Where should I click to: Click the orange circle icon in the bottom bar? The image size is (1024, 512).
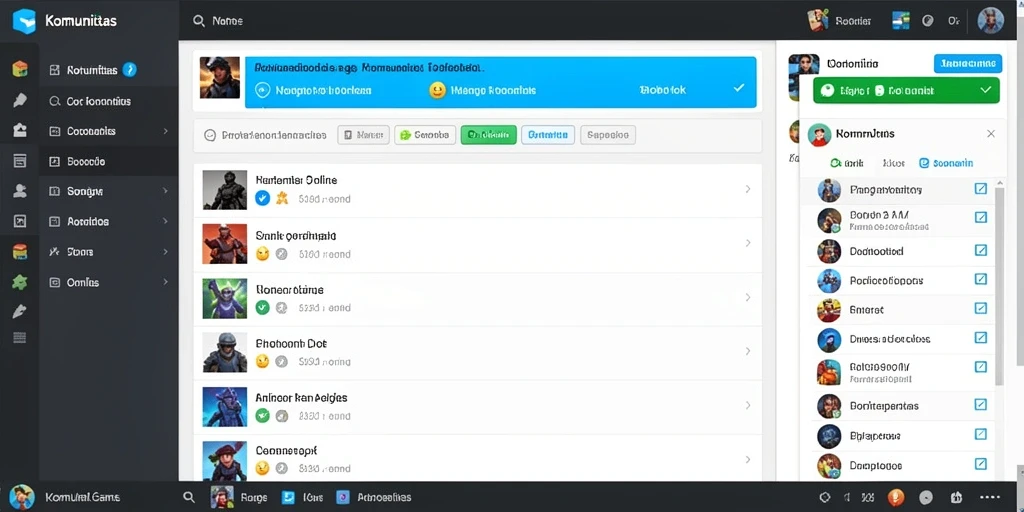tap(895, 497)
